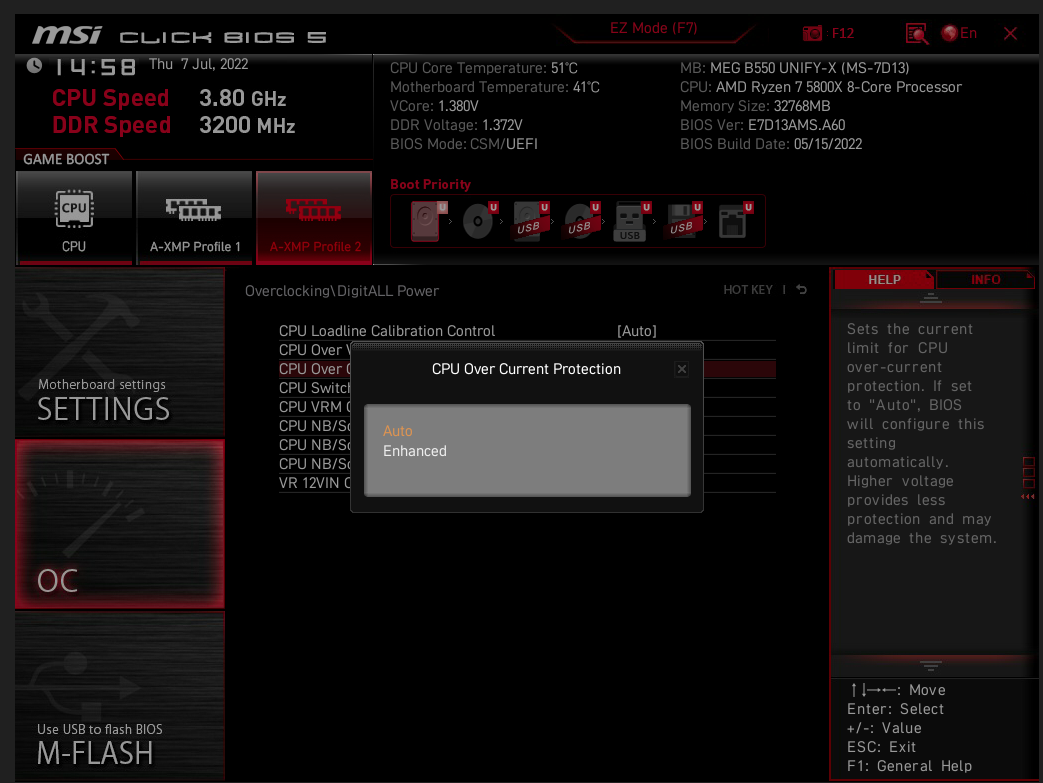The image size is (1043, 783).
Task: Select the network boot device icon
Action: [x=735, y=221]
